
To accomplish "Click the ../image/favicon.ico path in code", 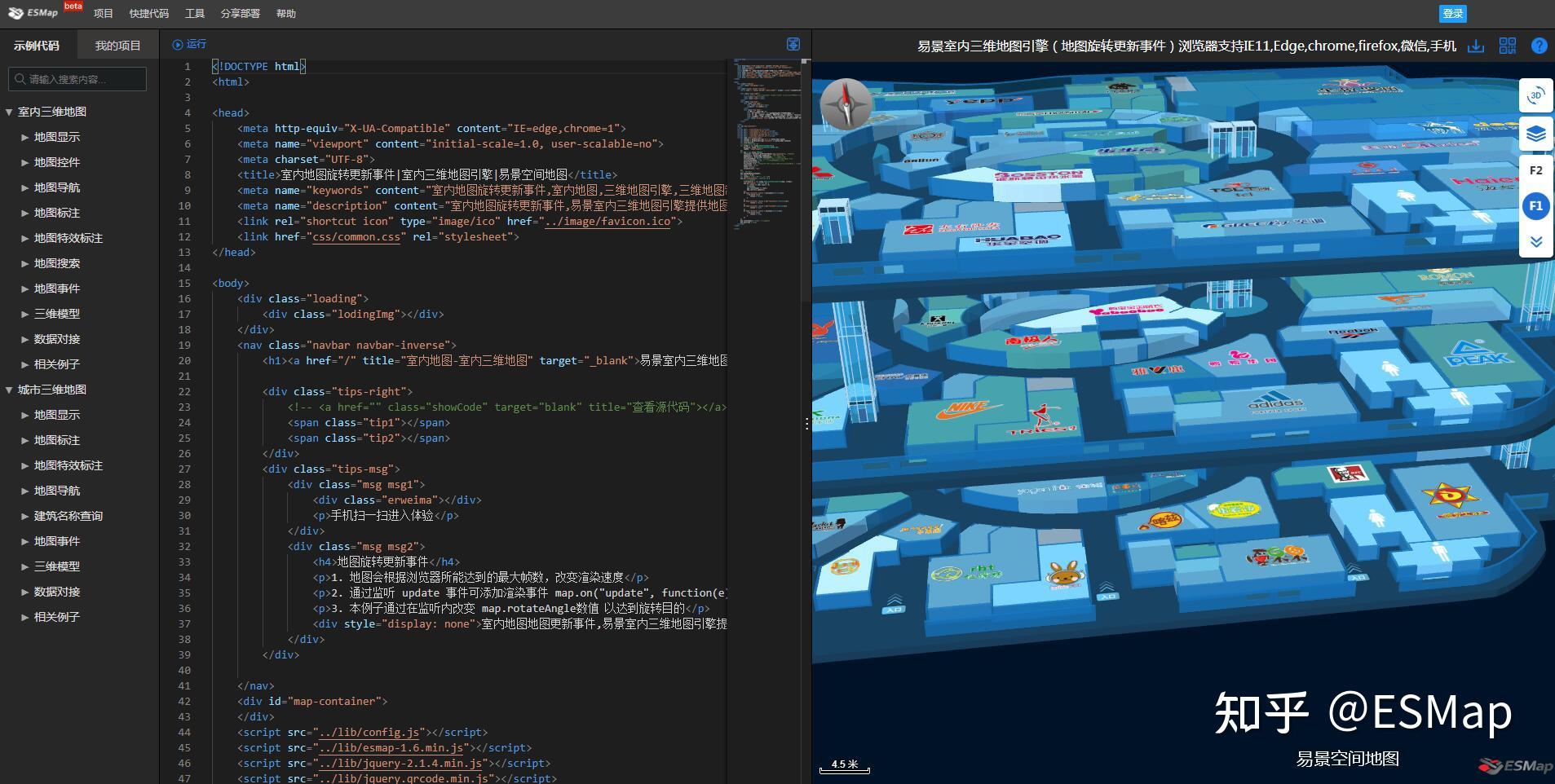I will [x=608, y=222].
